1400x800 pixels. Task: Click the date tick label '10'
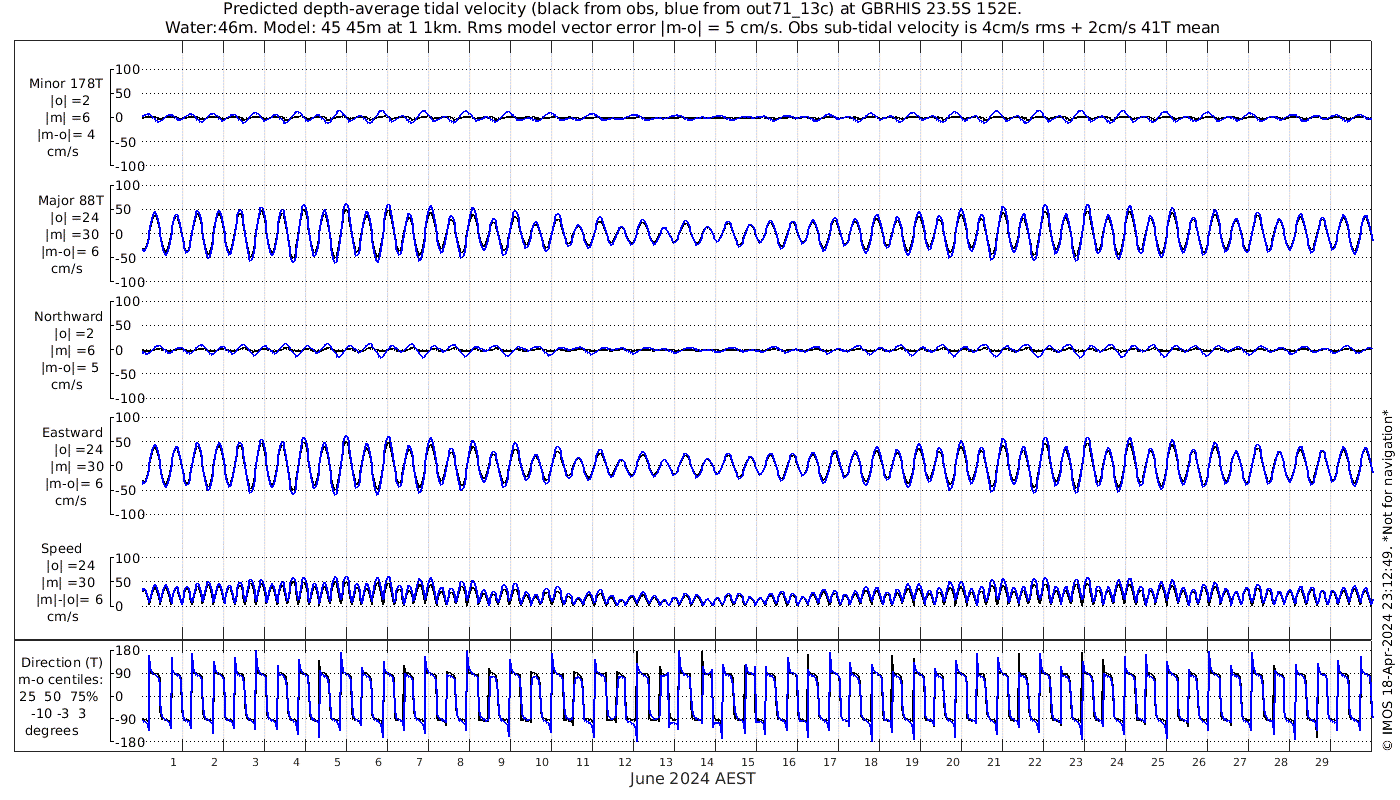pos(542,762)
